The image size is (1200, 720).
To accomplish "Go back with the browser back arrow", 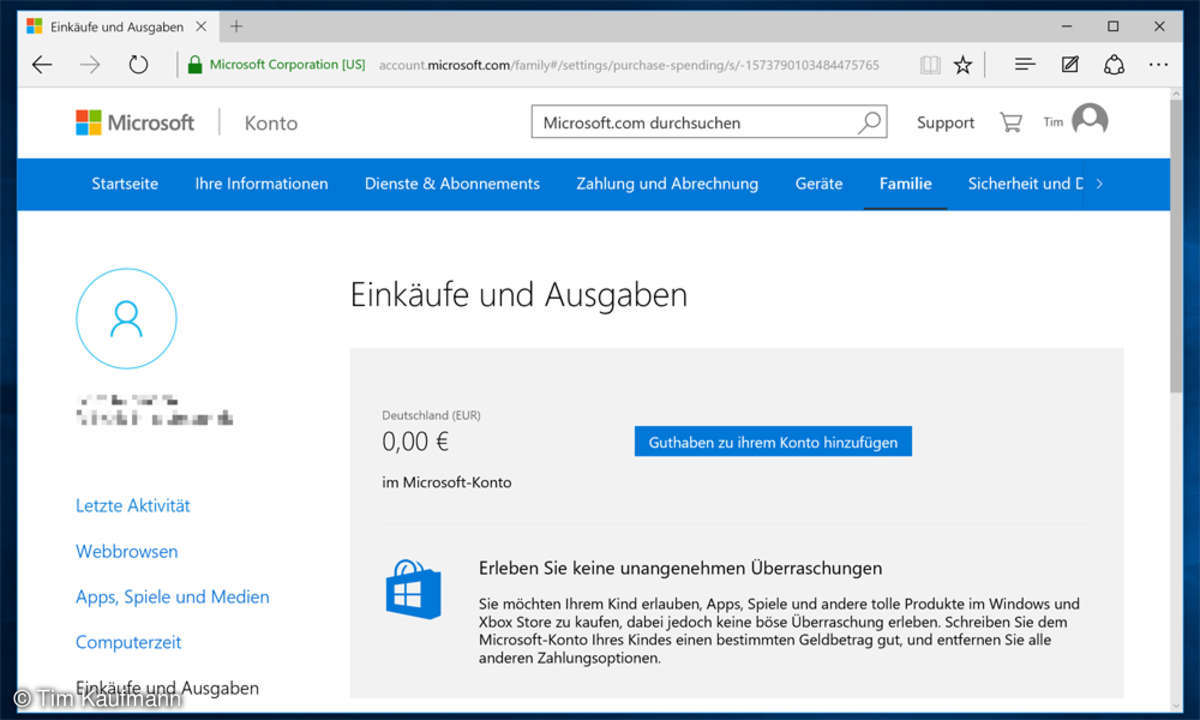I will click(42, 65).
